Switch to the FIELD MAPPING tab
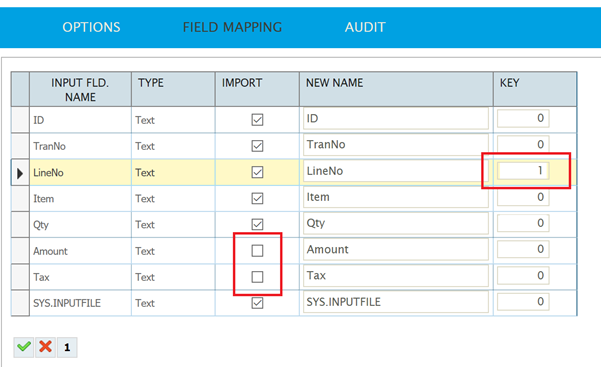The height and width of the screenshot is (367, 601). coord(232,27)
